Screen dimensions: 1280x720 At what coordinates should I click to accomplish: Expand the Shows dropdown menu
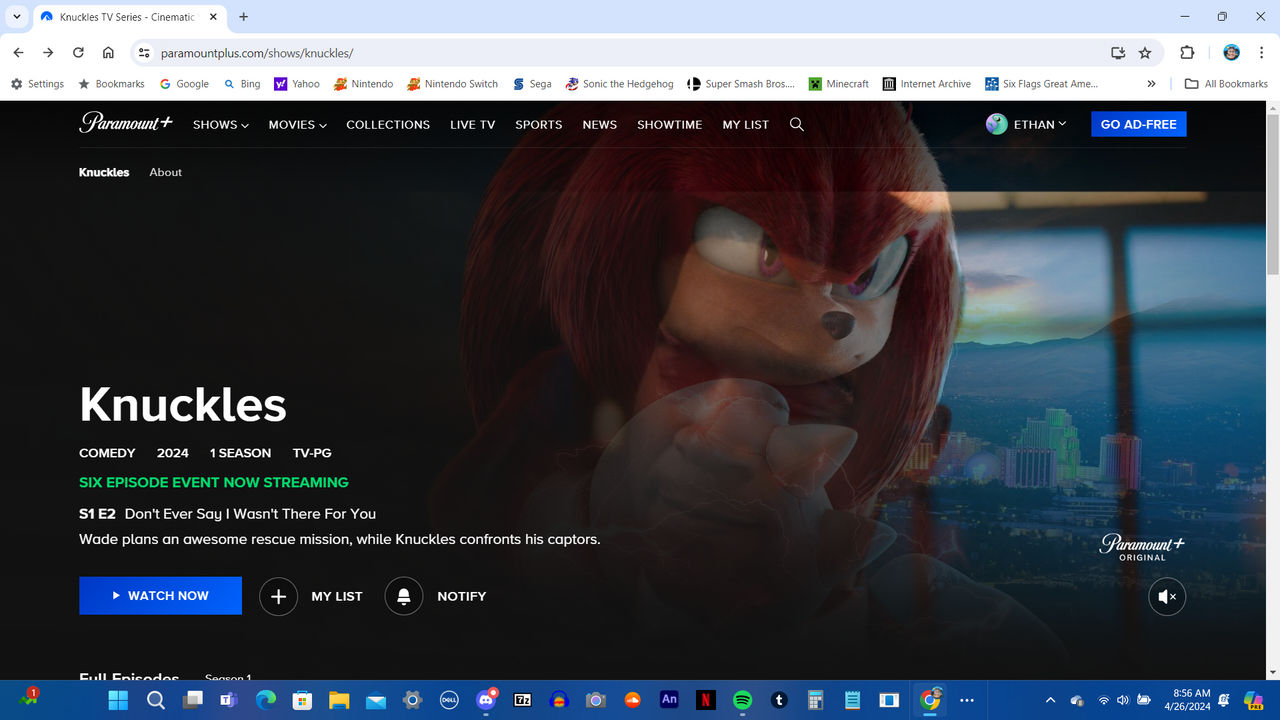pyautogui.click(x=221, y=125)
